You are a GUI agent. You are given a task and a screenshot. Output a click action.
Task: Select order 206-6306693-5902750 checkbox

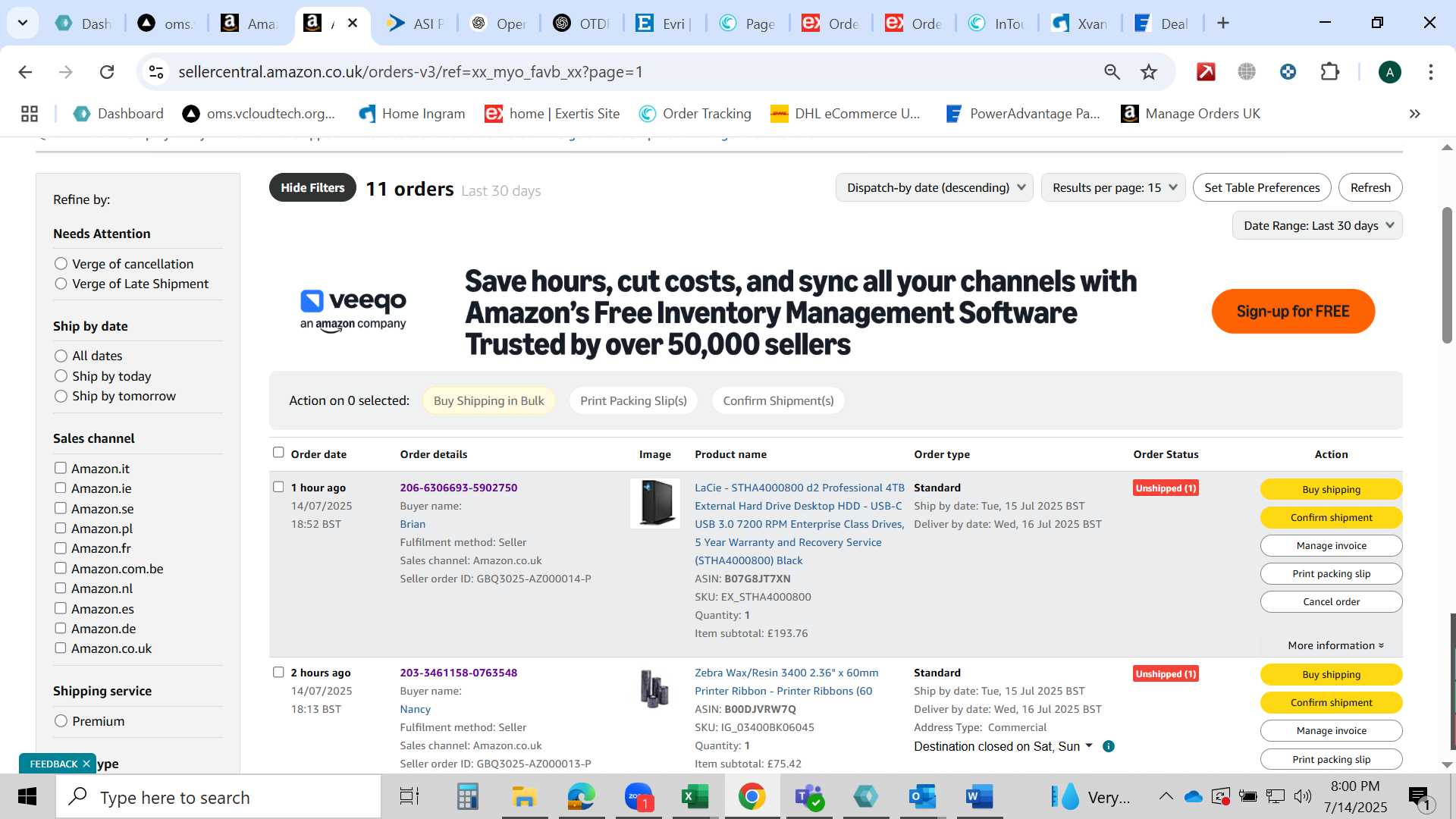pos(278,487)
